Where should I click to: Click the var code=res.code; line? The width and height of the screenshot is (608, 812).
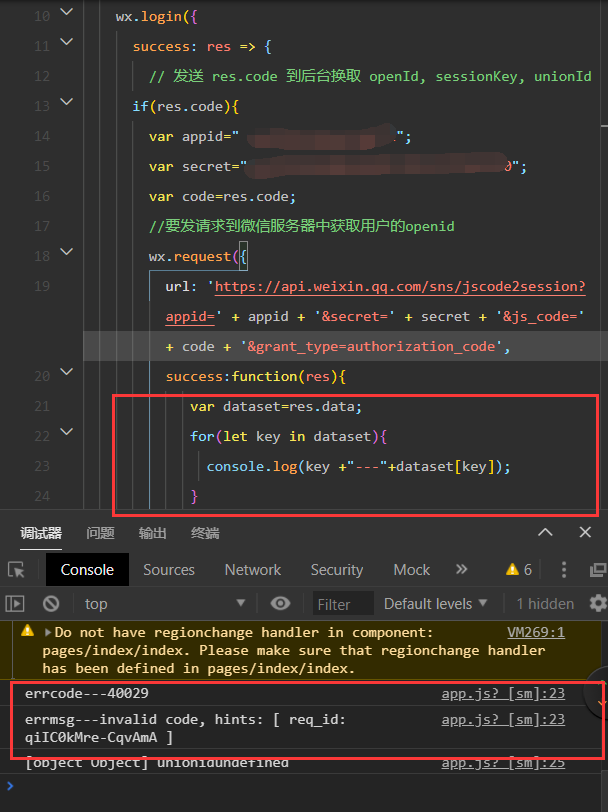[x=222, y=197]
